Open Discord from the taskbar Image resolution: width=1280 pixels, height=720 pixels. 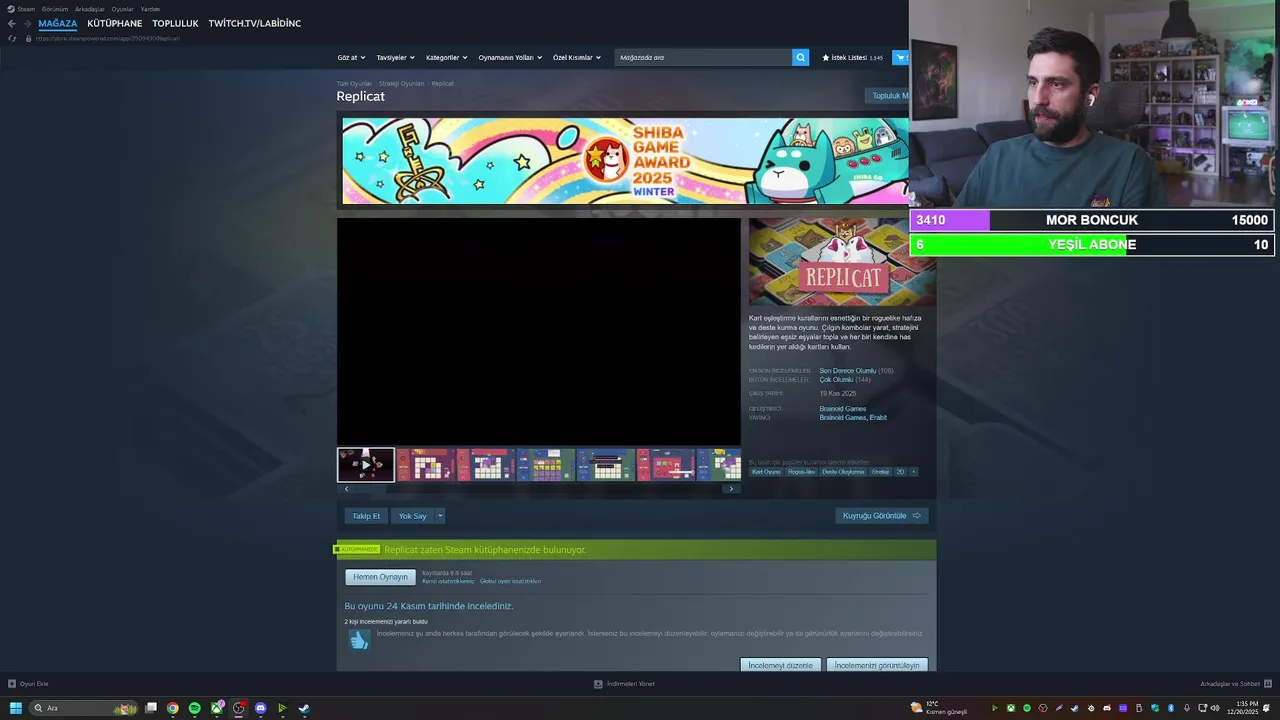[x=261, y=708]
